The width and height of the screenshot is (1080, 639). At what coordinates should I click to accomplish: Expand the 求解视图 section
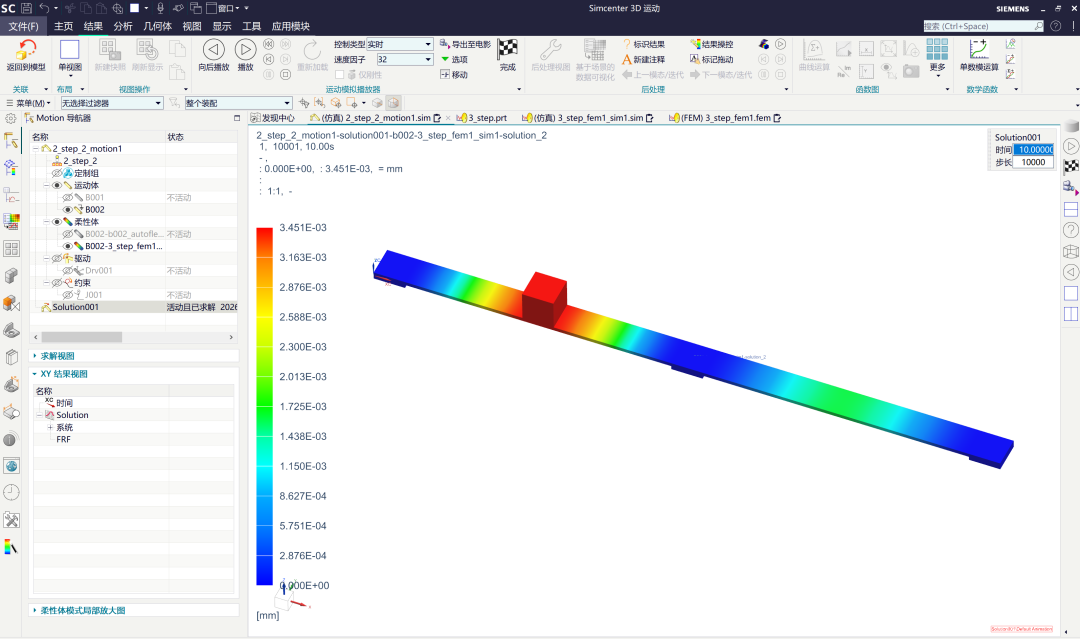click(x=35, y=356)
